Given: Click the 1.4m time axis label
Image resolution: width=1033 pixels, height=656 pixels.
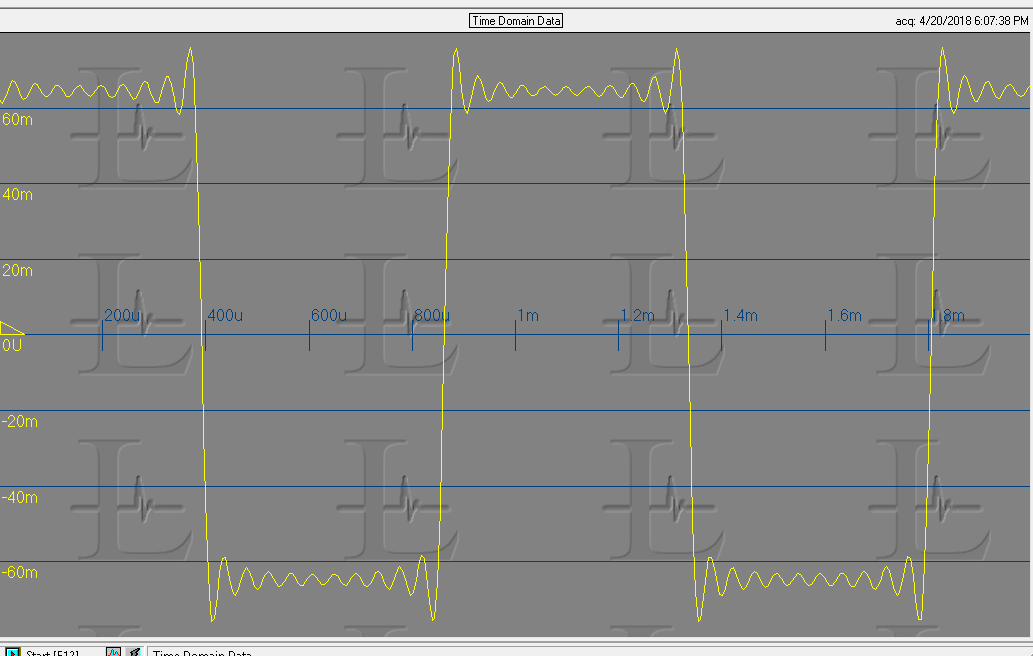Looking at the screenshot, I should [740, 315].
